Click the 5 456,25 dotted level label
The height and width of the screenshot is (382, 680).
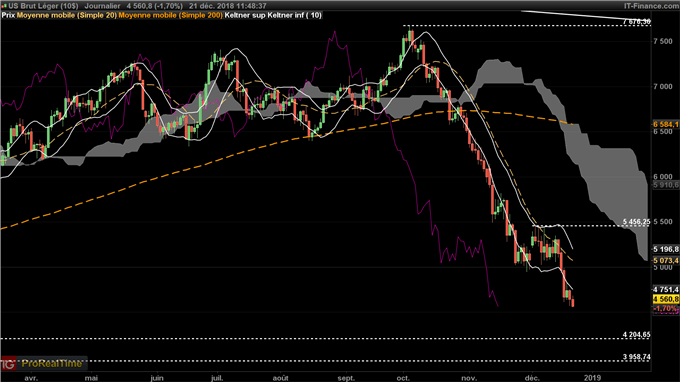coord(637,222)
